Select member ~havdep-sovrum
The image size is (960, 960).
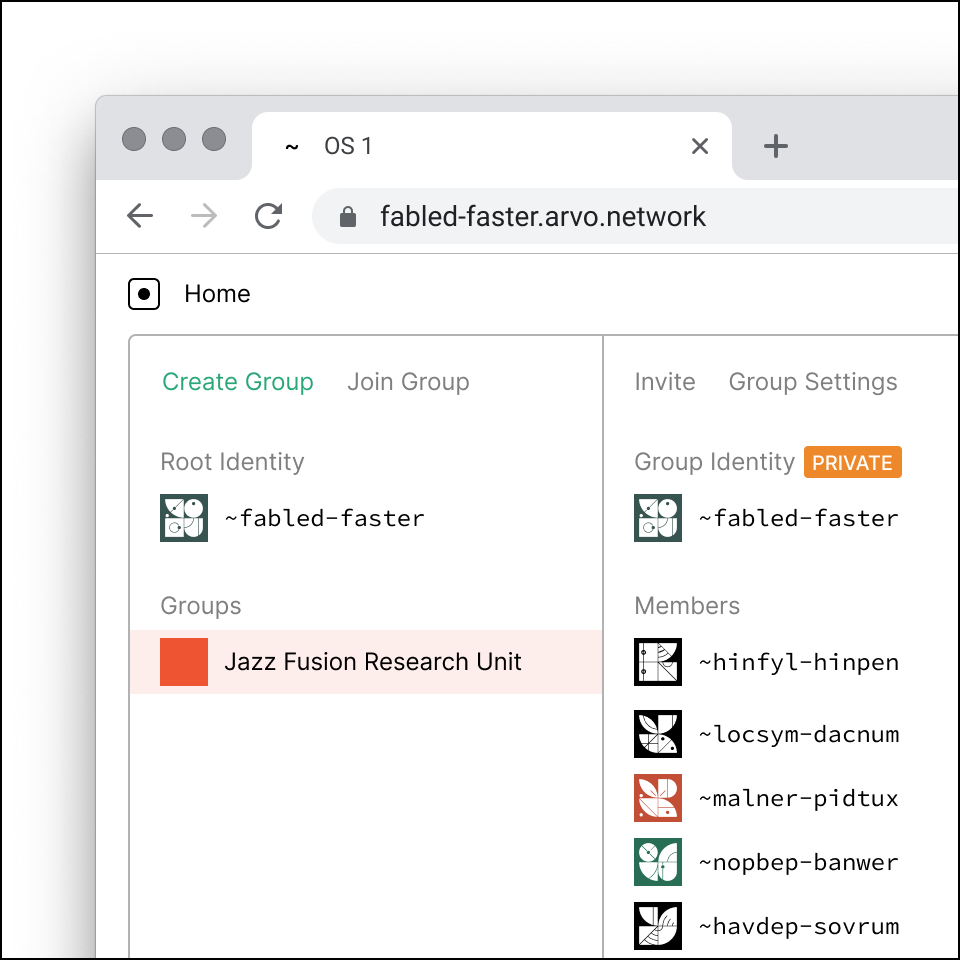point(798,926)
